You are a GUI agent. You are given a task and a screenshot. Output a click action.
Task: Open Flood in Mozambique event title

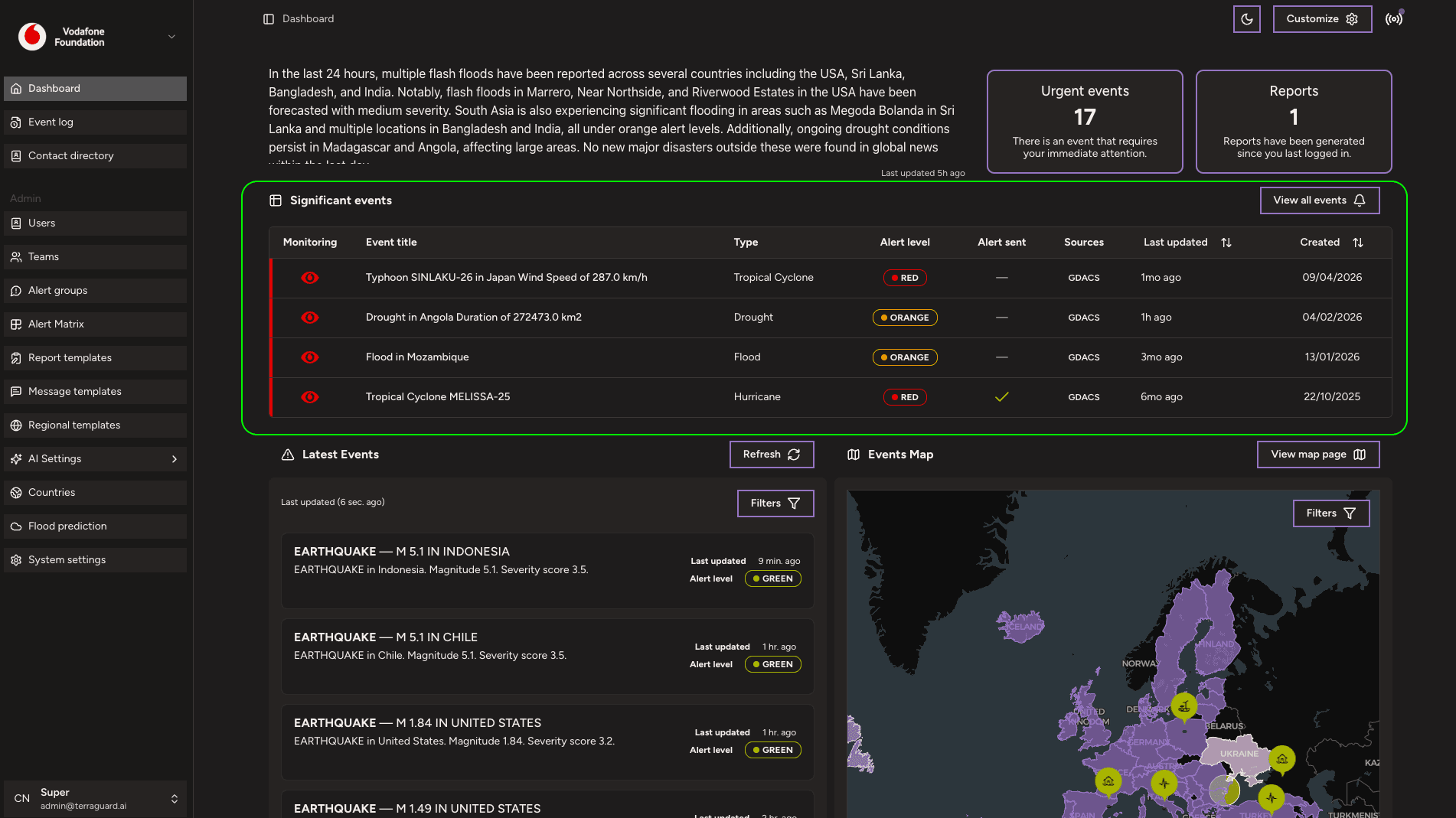pyautogui.click(x=417, y=357)
